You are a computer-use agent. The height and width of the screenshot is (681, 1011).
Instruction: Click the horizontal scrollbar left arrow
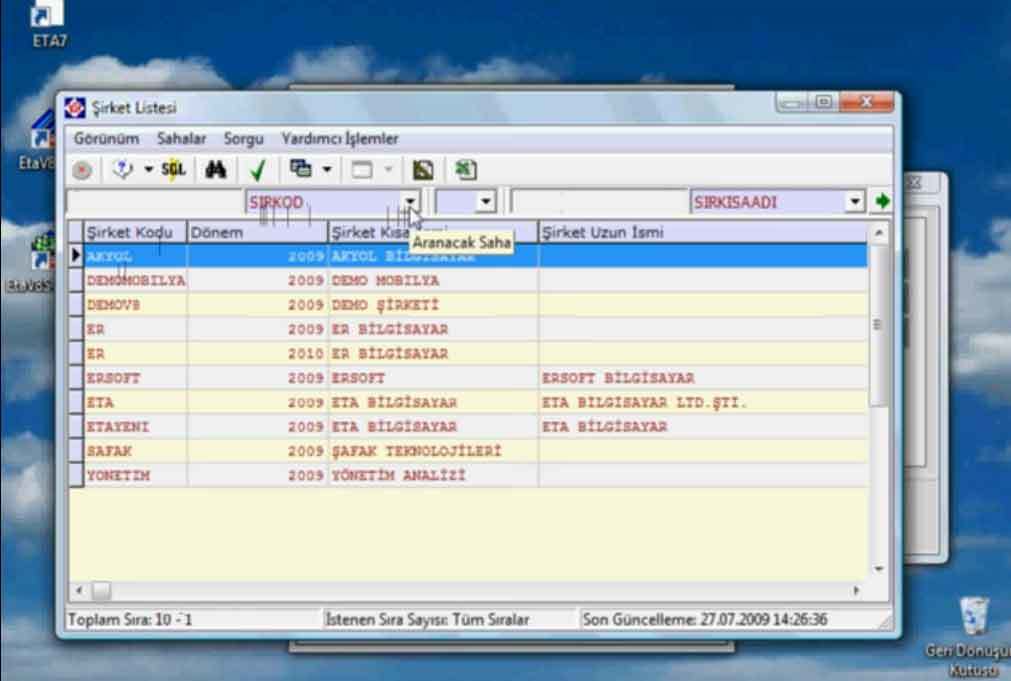tap(79, 590)
